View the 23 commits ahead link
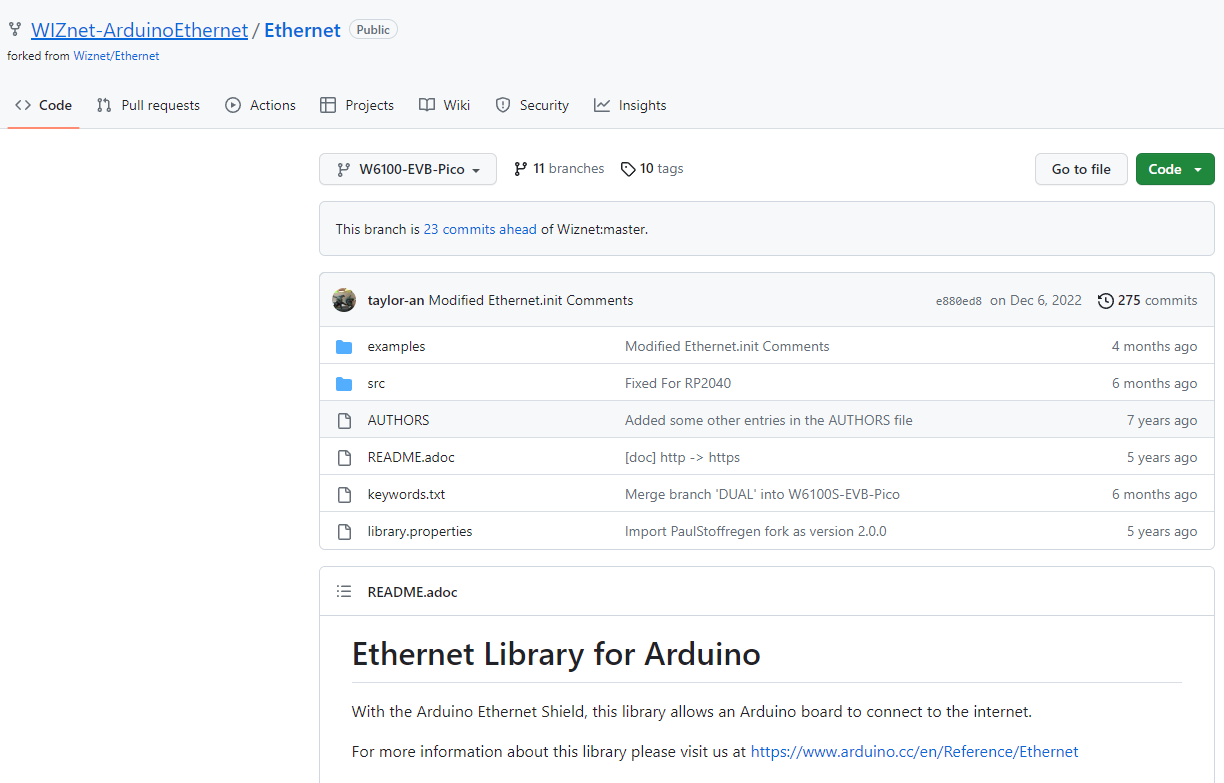The height and width of the screenshot is (783, 1224). [x=480, y=229]
